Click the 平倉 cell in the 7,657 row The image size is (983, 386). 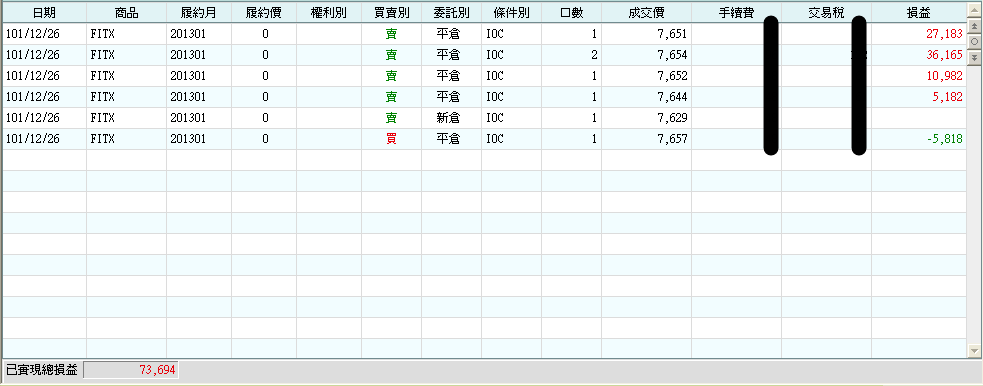pos(451,139)
